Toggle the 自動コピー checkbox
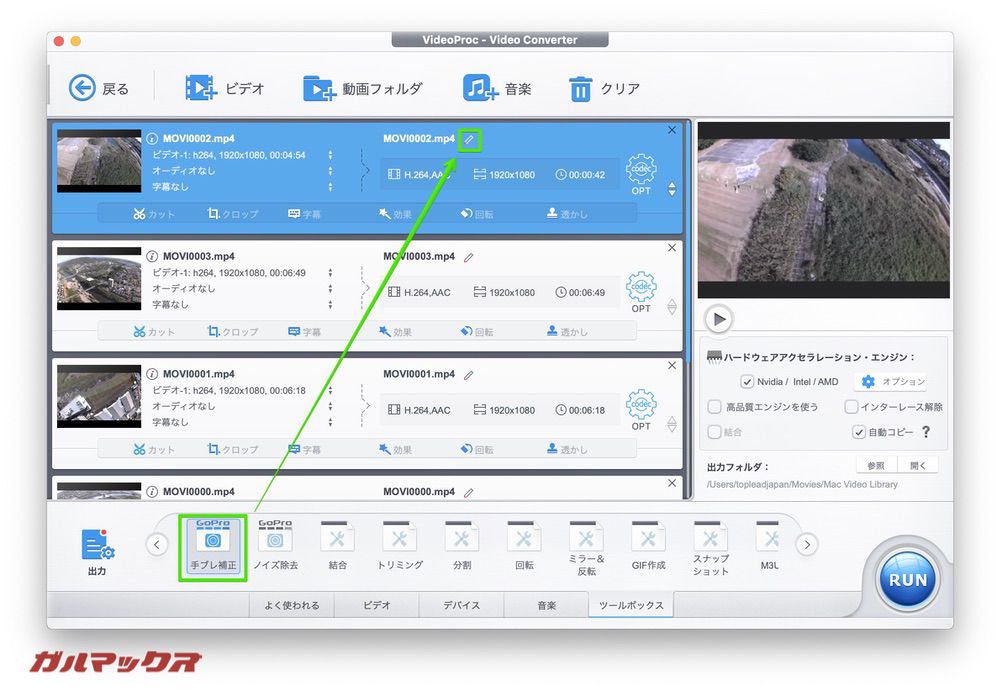This screenshot has width=1000, height=691. pyautogui.click(x=858, y=432)
